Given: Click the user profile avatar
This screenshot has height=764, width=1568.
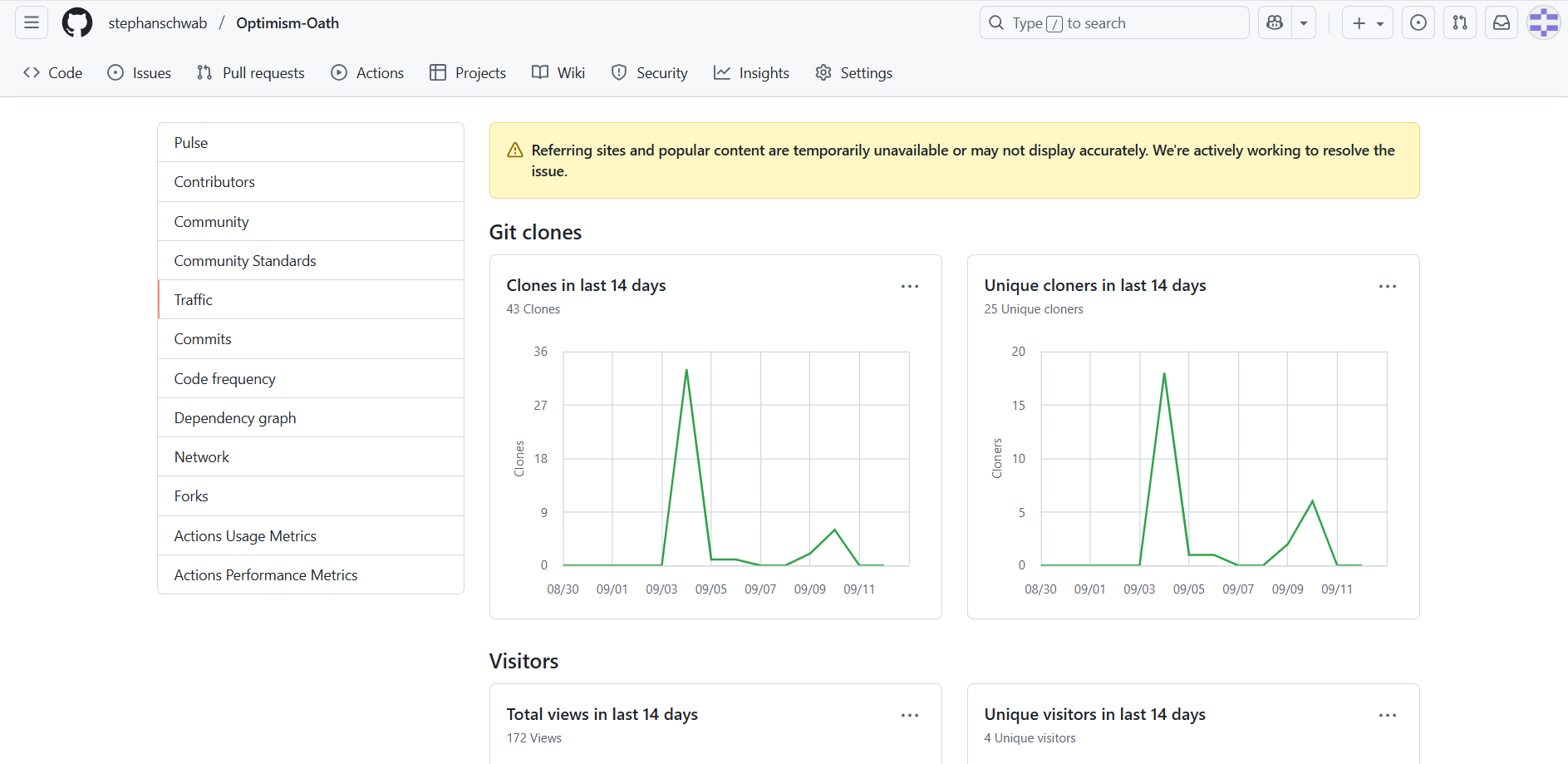Looking at the screenshot, I should point(1543,23).
